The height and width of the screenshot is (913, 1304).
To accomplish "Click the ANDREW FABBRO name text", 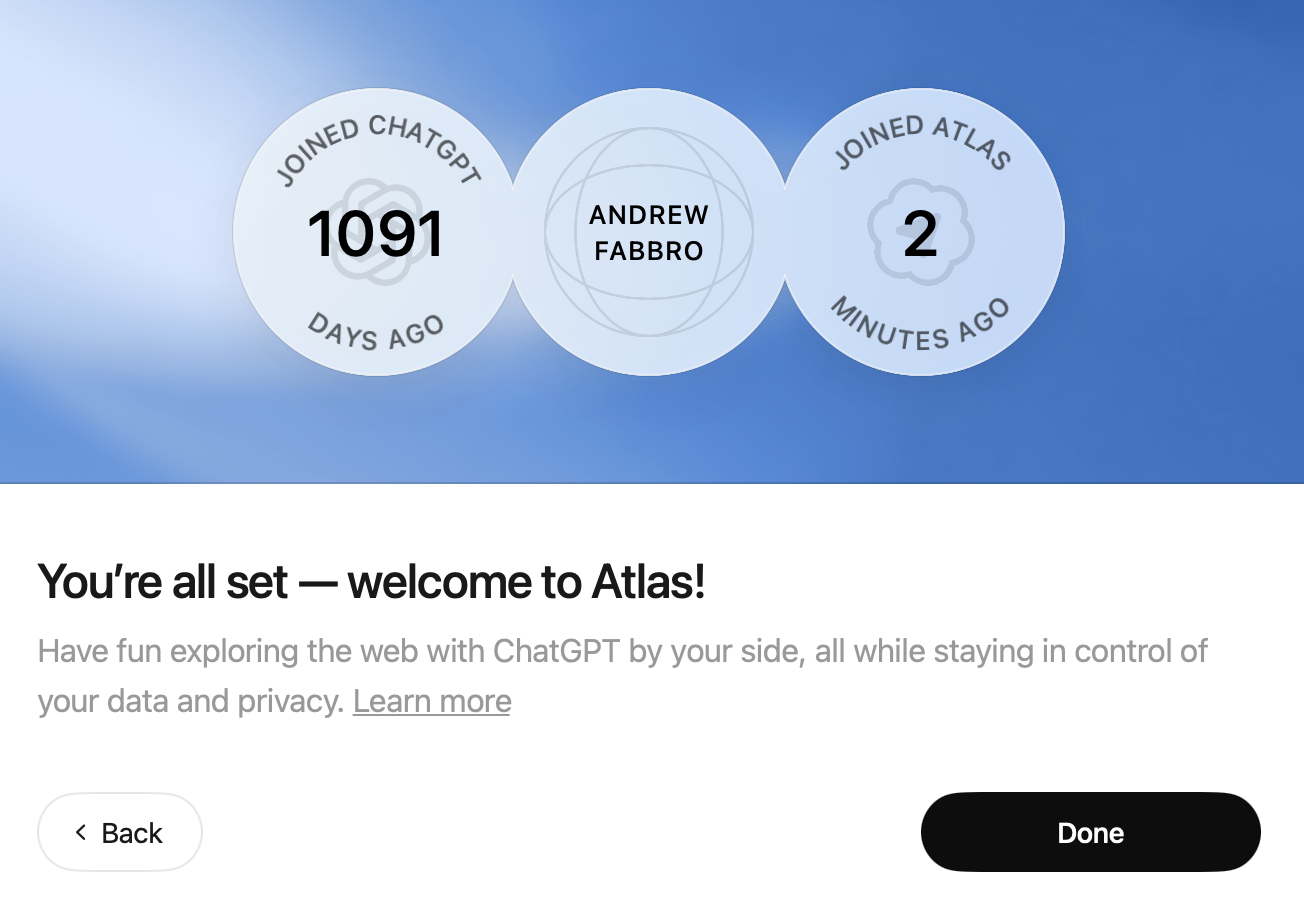I will coord(649,232).
